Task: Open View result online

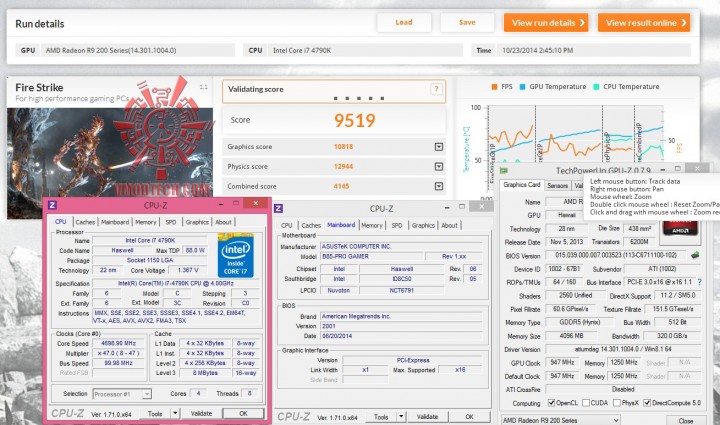Action: 644,22
